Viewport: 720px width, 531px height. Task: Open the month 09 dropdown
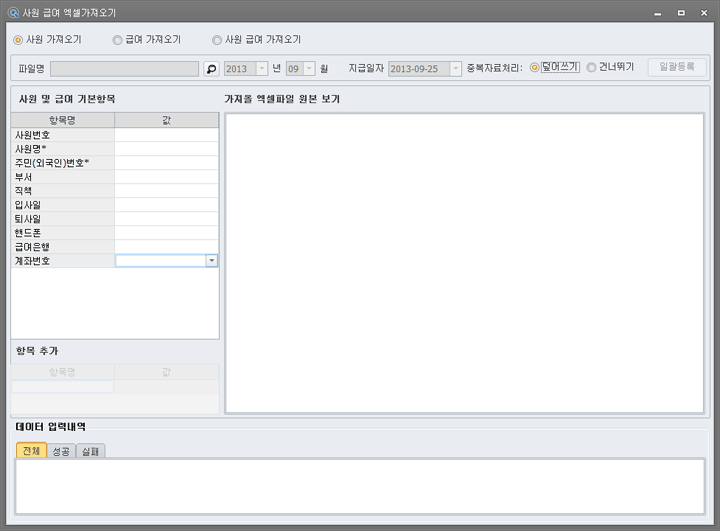[x=309, y=69]
